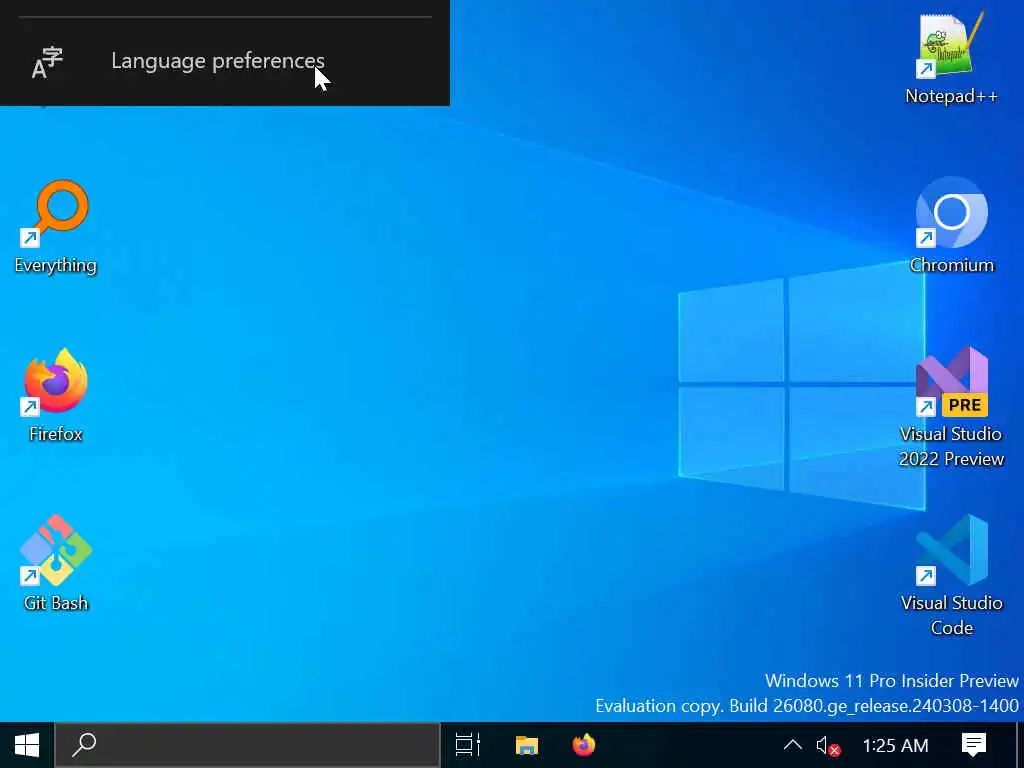Launch Firefox from the taskbar
Image resolution: width=1024 pixels, height=768 pixels.
pos(584,745)
